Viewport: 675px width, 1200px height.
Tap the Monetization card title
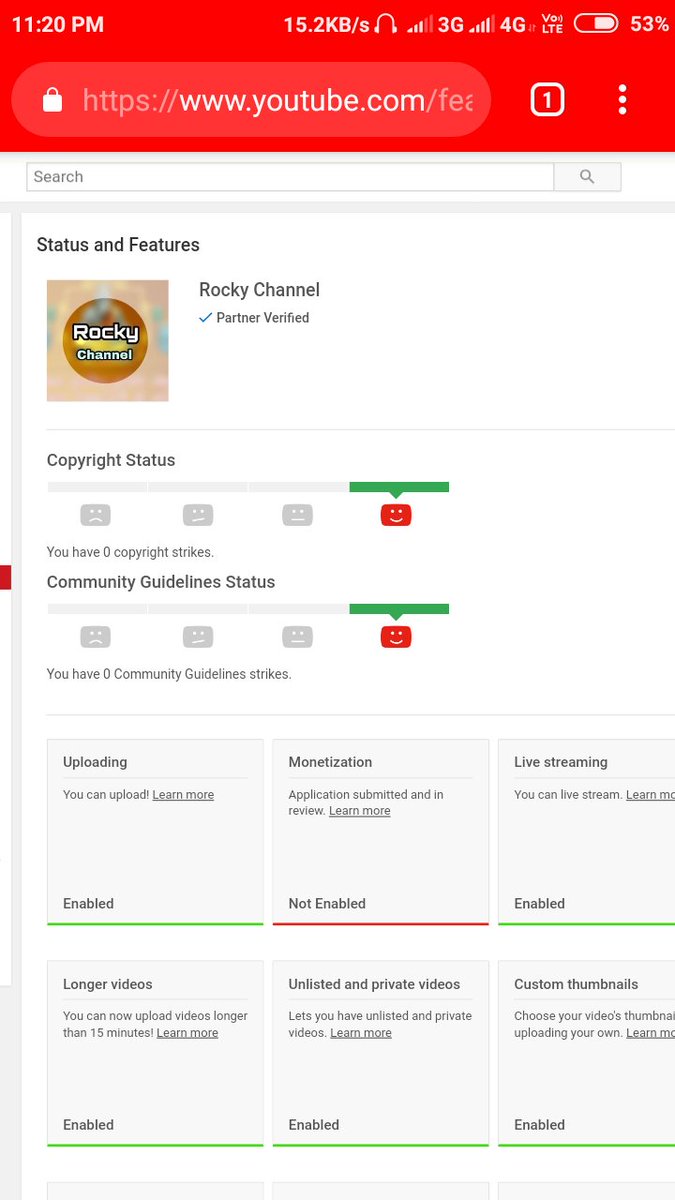tap(330, 762)
